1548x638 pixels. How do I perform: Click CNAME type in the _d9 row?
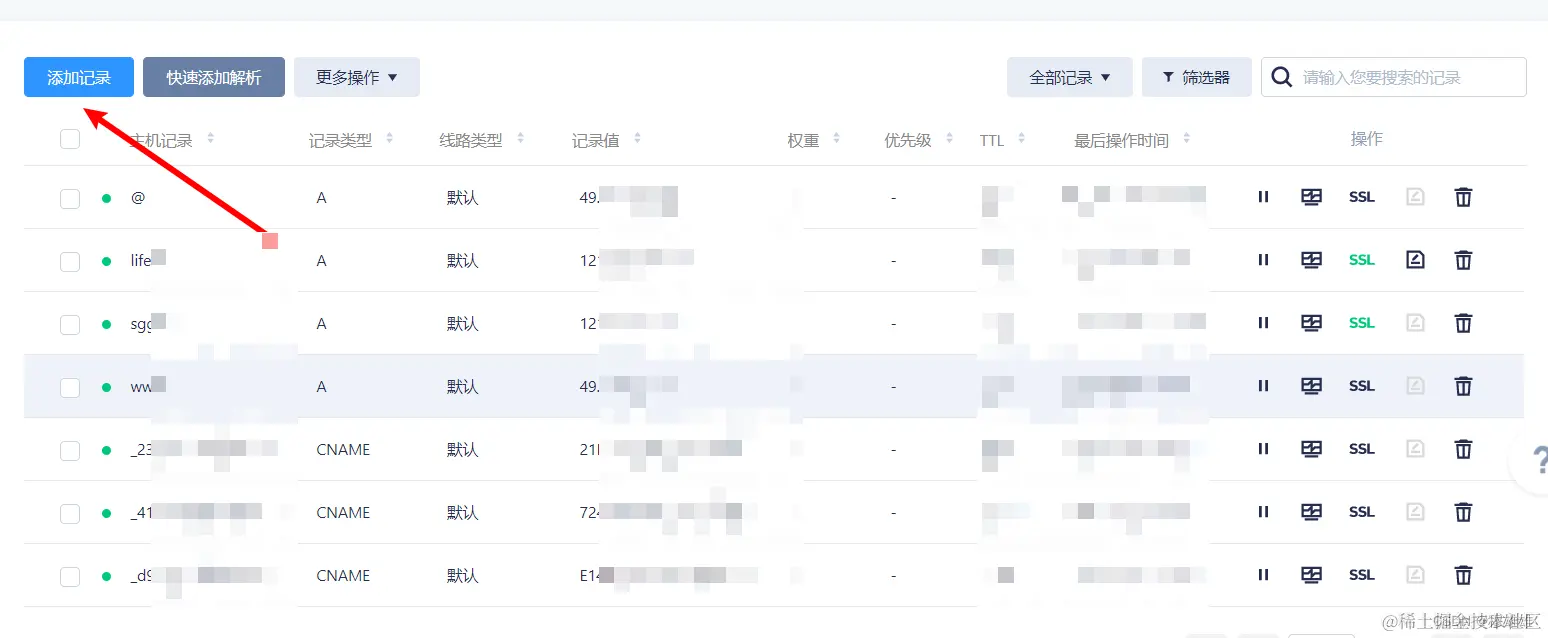343,576
